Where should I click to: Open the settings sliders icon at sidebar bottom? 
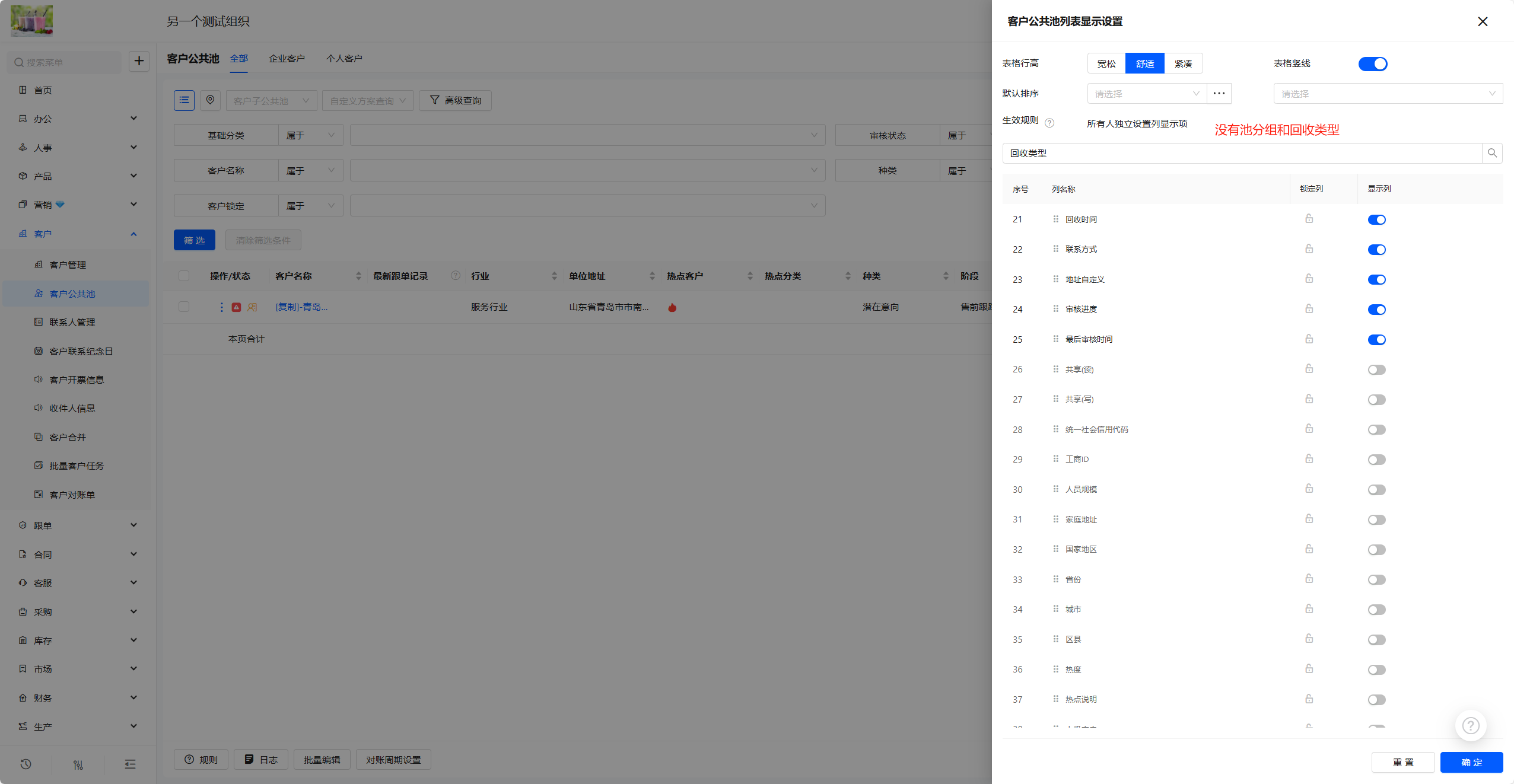point(78,764)
